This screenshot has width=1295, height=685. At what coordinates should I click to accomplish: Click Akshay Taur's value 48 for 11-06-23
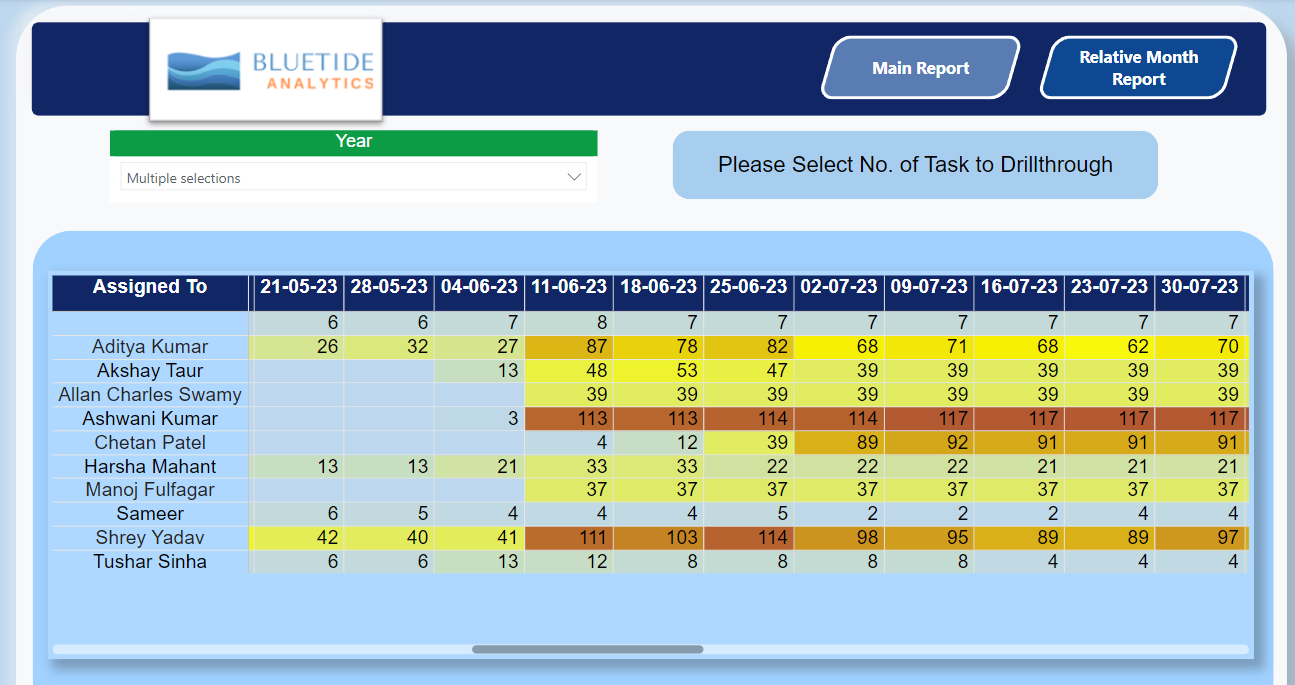click(569, 371)
